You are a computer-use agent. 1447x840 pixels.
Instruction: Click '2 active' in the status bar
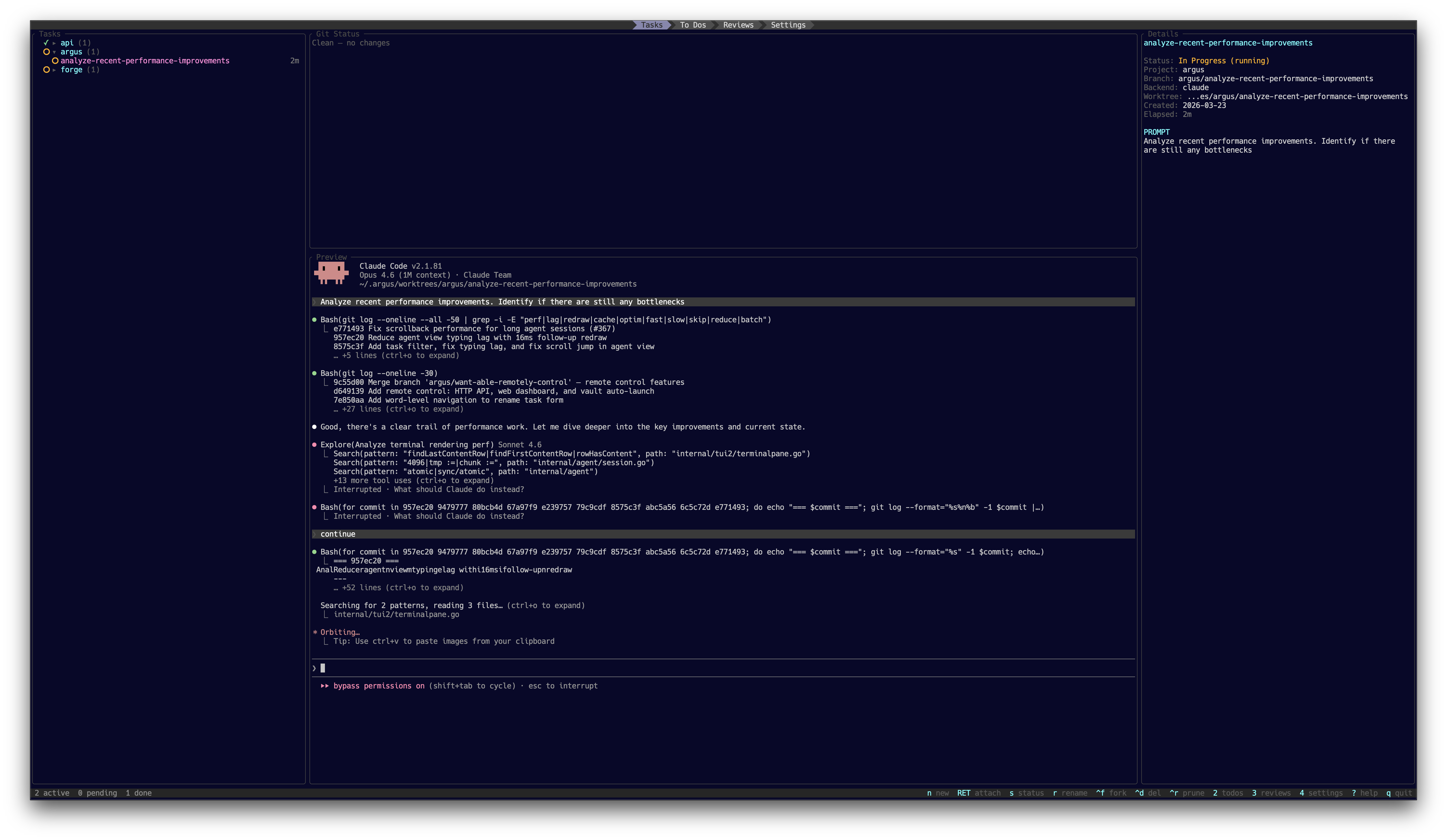click(x=52, y=793)
